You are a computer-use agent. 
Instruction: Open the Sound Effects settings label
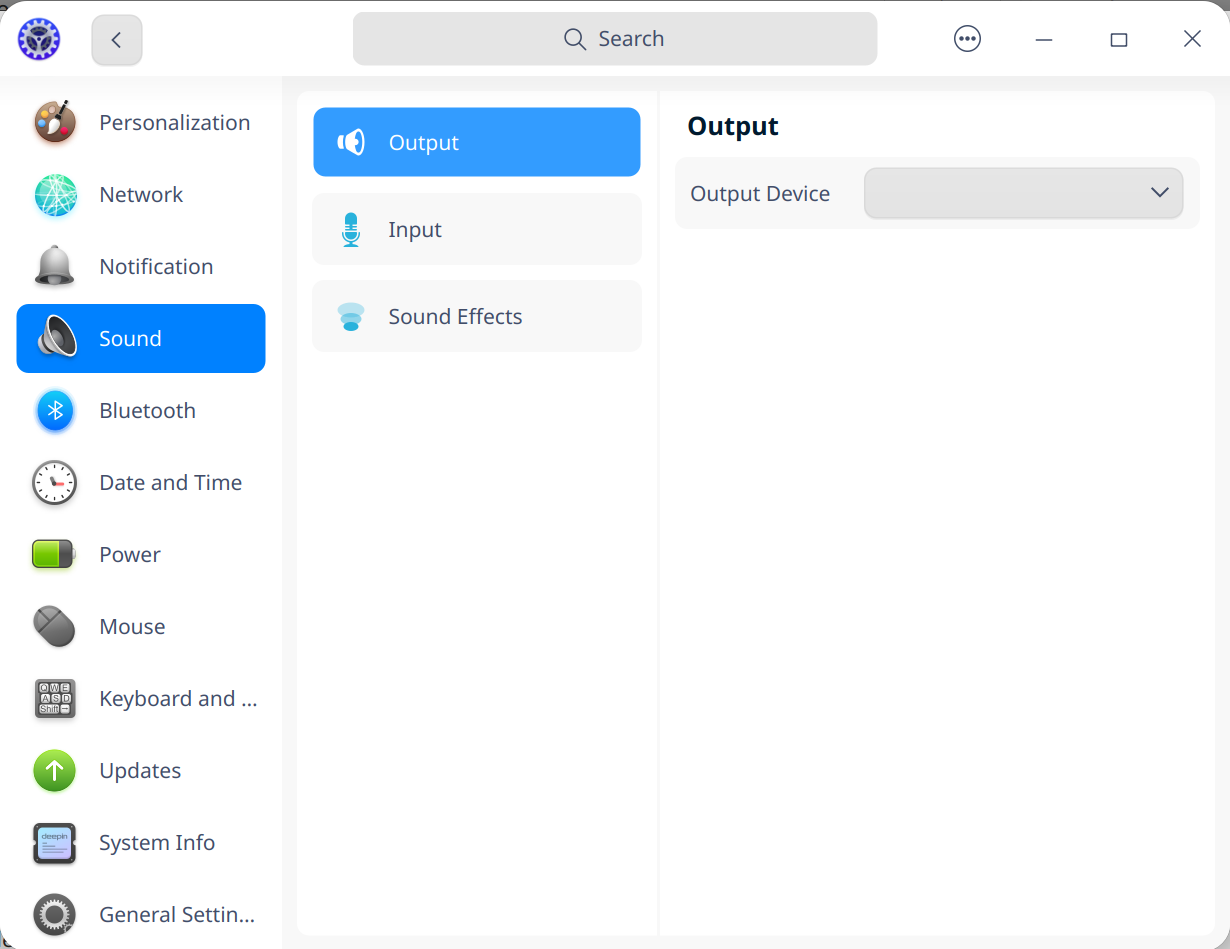tap(455, 317)
